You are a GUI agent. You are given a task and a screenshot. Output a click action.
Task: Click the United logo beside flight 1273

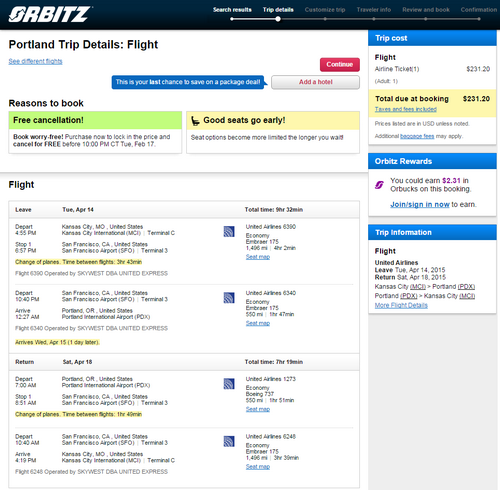point(229,384)
